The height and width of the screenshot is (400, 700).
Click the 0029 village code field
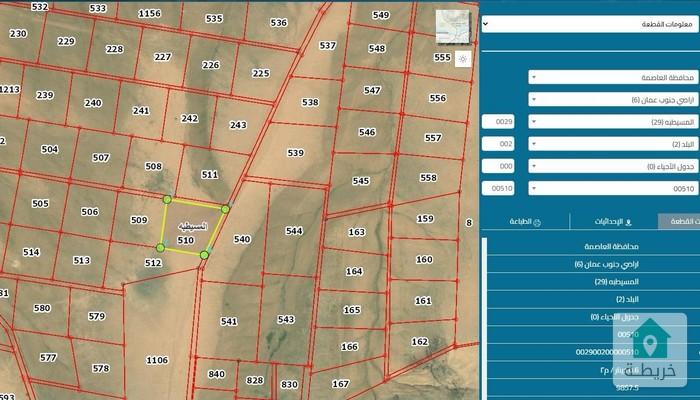tap(498, 121)
